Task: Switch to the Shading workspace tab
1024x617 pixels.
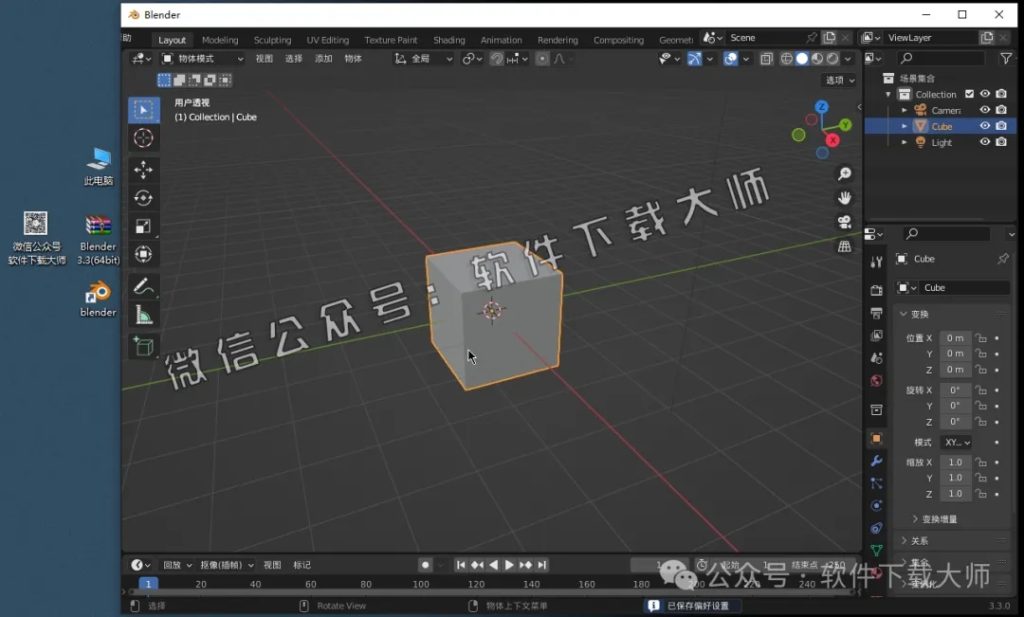Action: coord(449,40)
